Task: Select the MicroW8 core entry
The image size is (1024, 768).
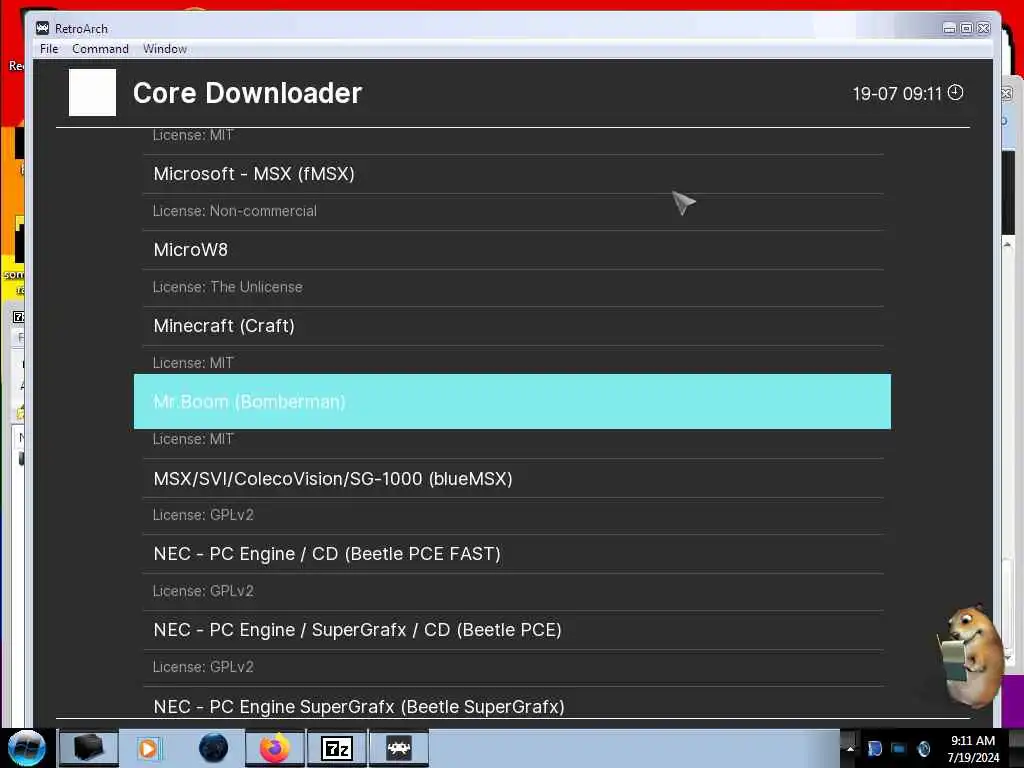Action: pos(513,249)
